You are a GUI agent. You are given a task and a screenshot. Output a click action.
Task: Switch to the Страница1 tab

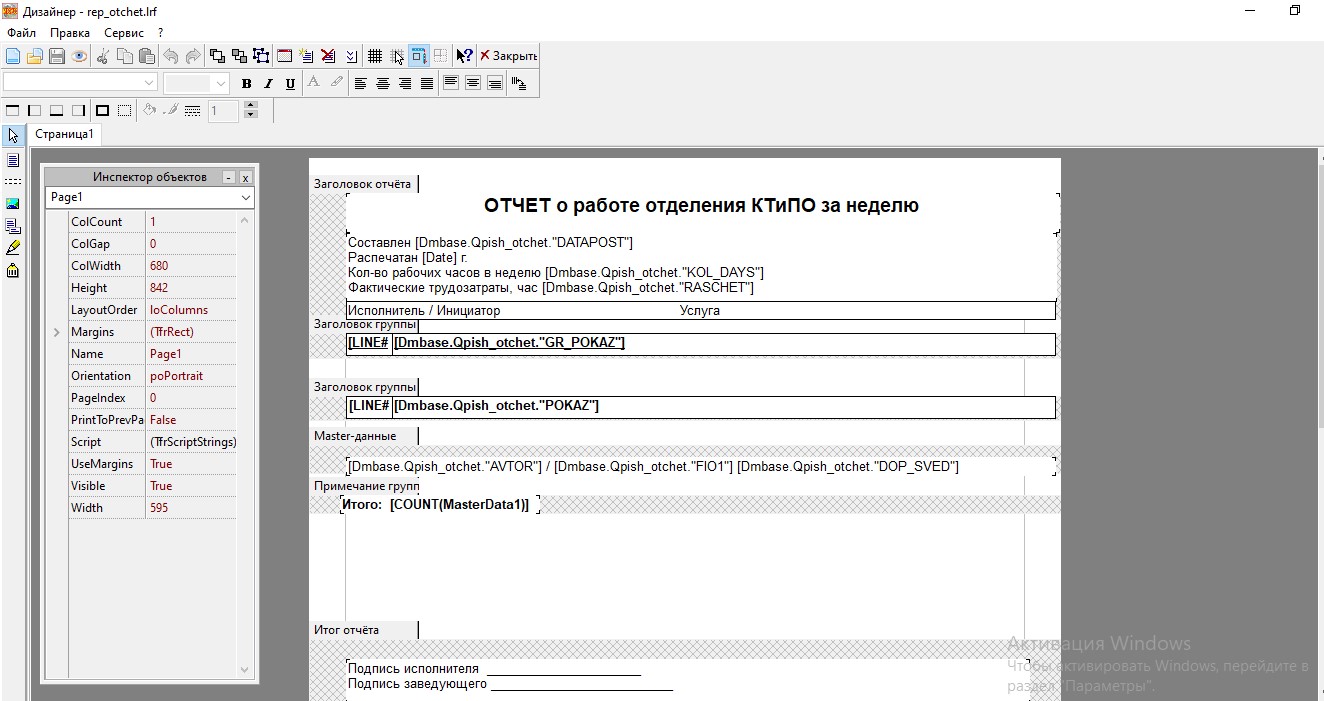click(x=64, y=134)
